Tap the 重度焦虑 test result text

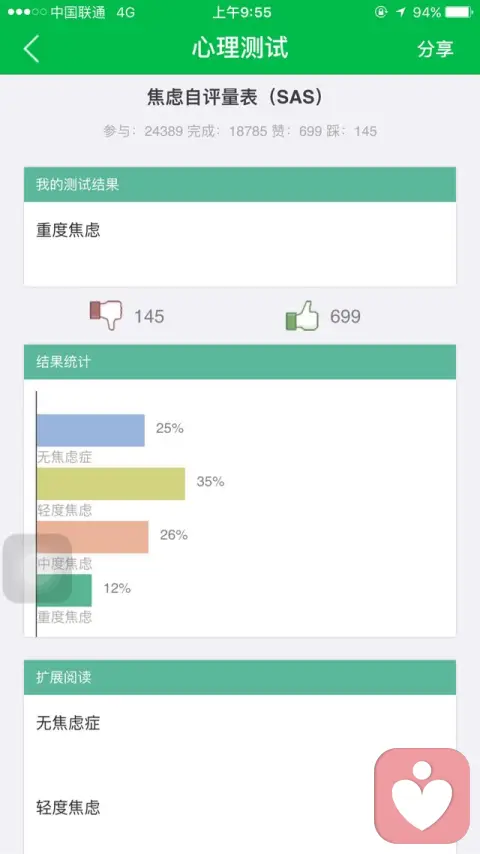pos(68,230)
